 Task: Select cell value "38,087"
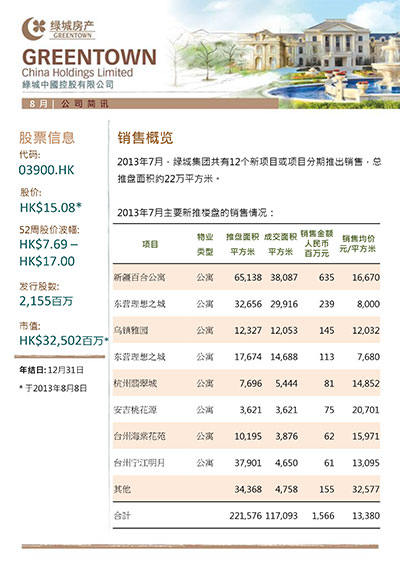[284, 277]
